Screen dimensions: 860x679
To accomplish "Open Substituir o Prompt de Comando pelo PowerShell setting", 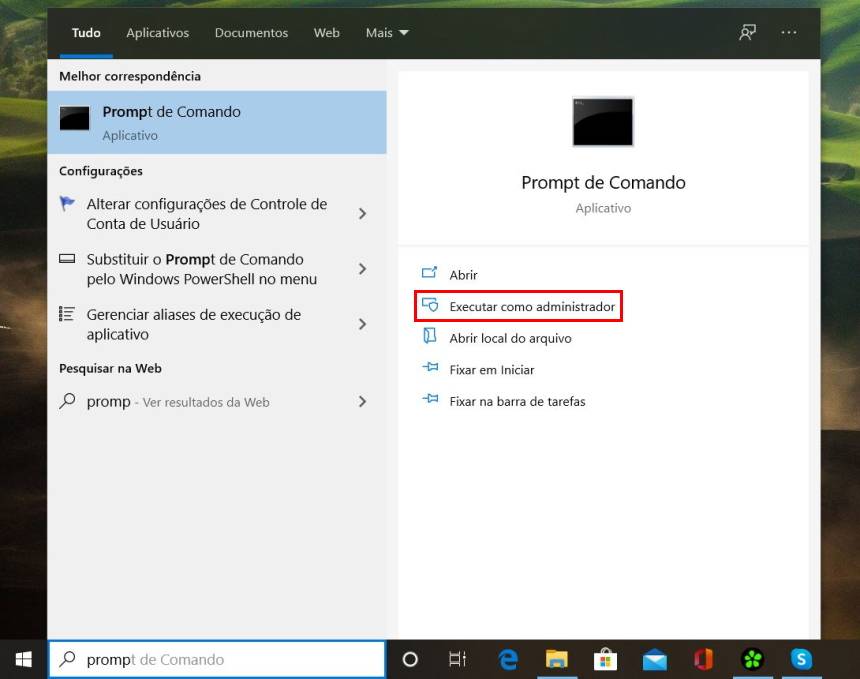I will pos(201,269).
